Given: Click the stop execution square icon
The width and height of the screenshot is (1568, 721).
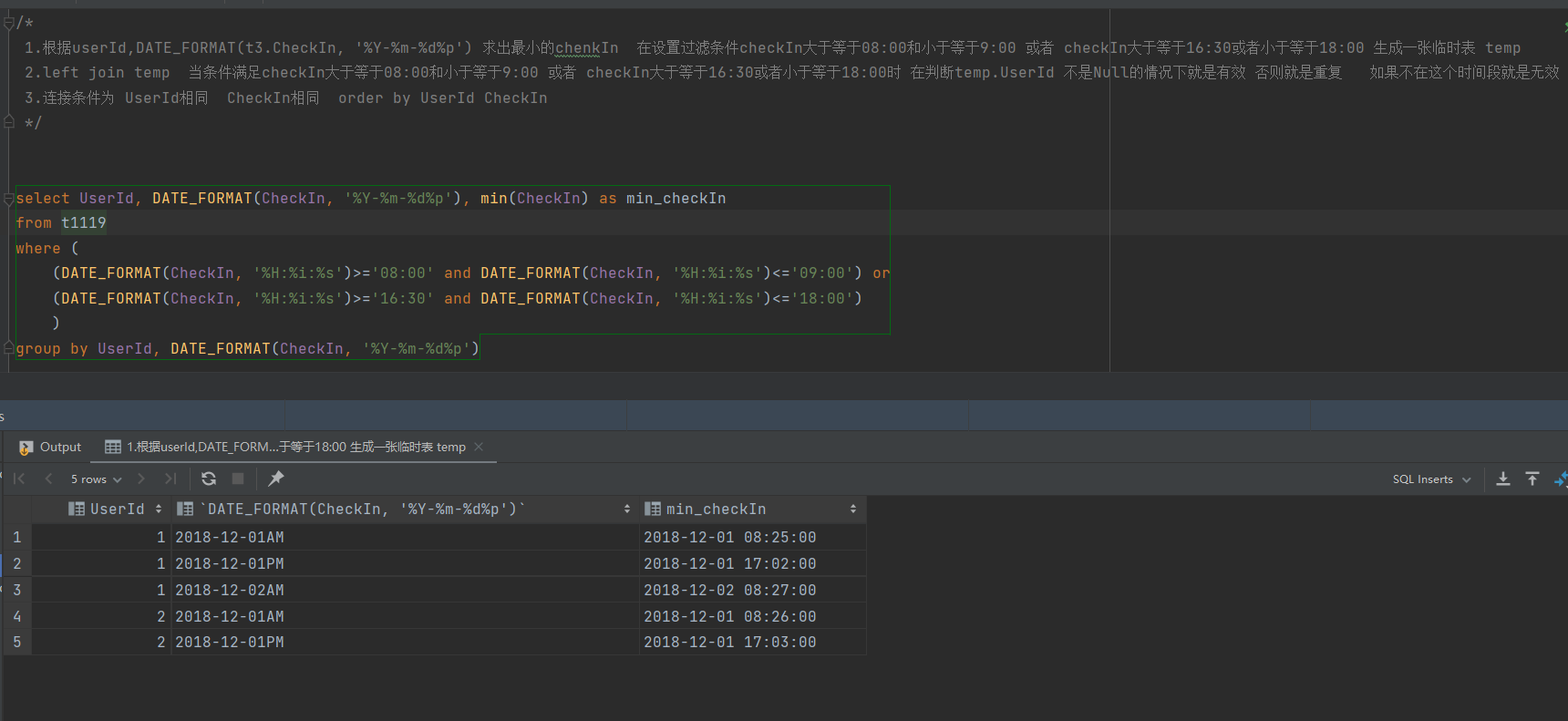Looking at the screenshot, I should 238,479.
